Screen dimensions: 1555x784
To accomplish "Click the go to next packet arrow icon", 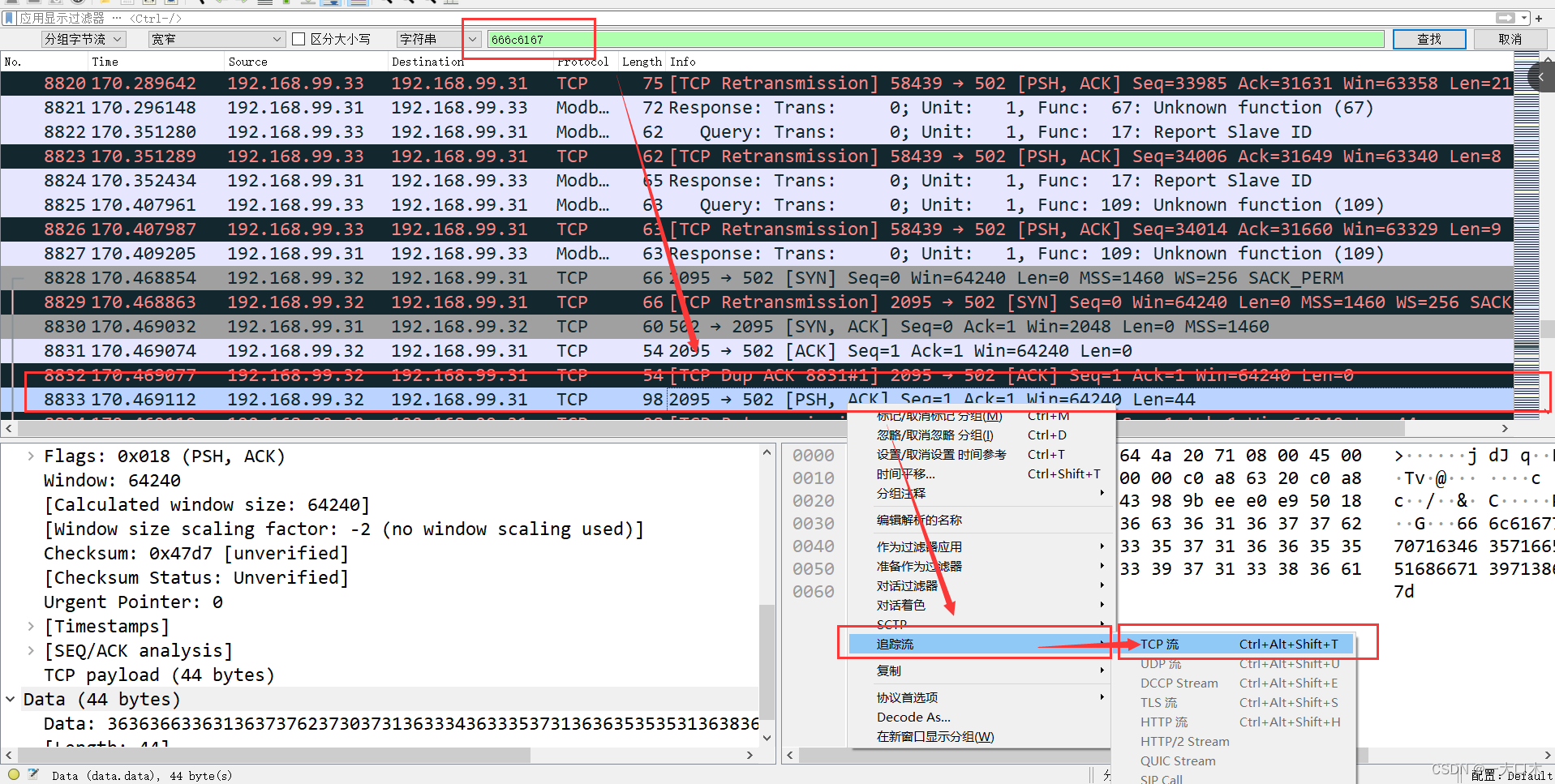I will point(242,3).
